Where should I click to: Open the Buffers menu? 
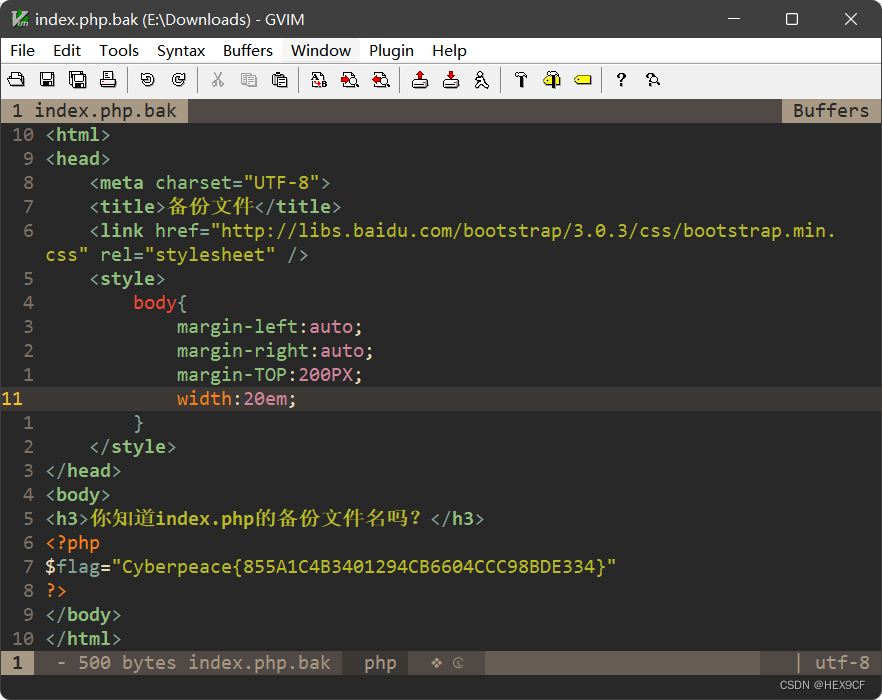coord(248,51)
